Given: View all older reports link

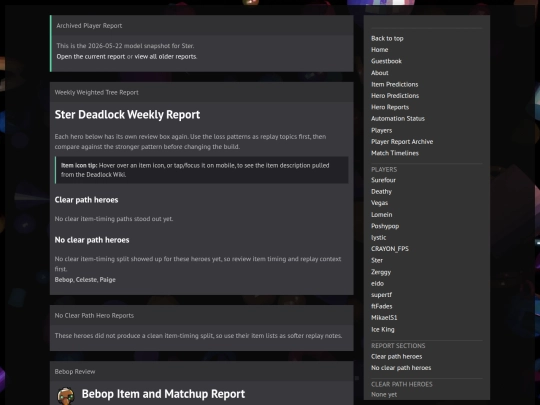Looking at the screenshot, I should tap(165, 56).
